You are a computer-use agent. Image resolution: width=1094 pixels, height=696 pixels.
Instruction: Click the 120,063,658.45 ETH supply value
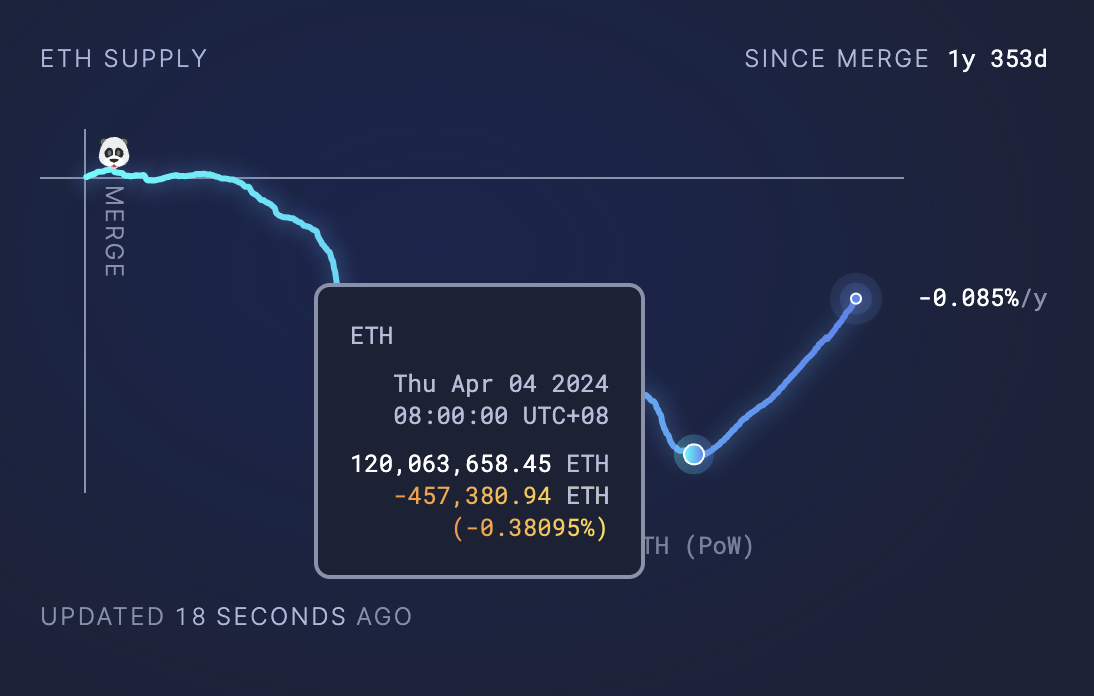479,464
